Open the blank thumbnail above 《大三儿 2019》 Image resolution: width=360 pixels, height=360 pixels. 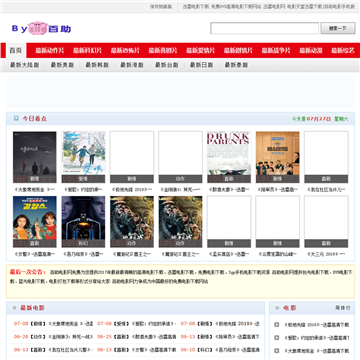[326, 222]
